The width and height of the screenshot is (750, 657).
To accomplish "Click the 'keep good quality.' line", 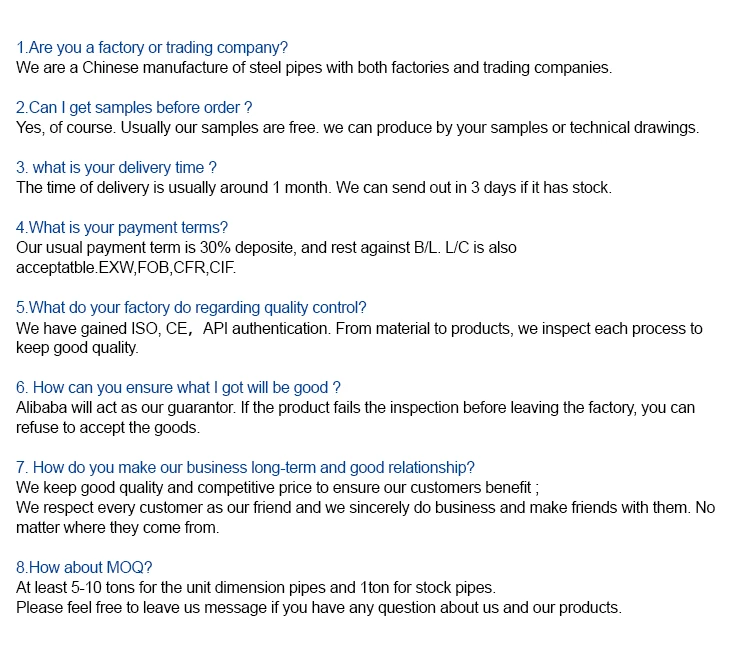I will click(x=77, y=348).
